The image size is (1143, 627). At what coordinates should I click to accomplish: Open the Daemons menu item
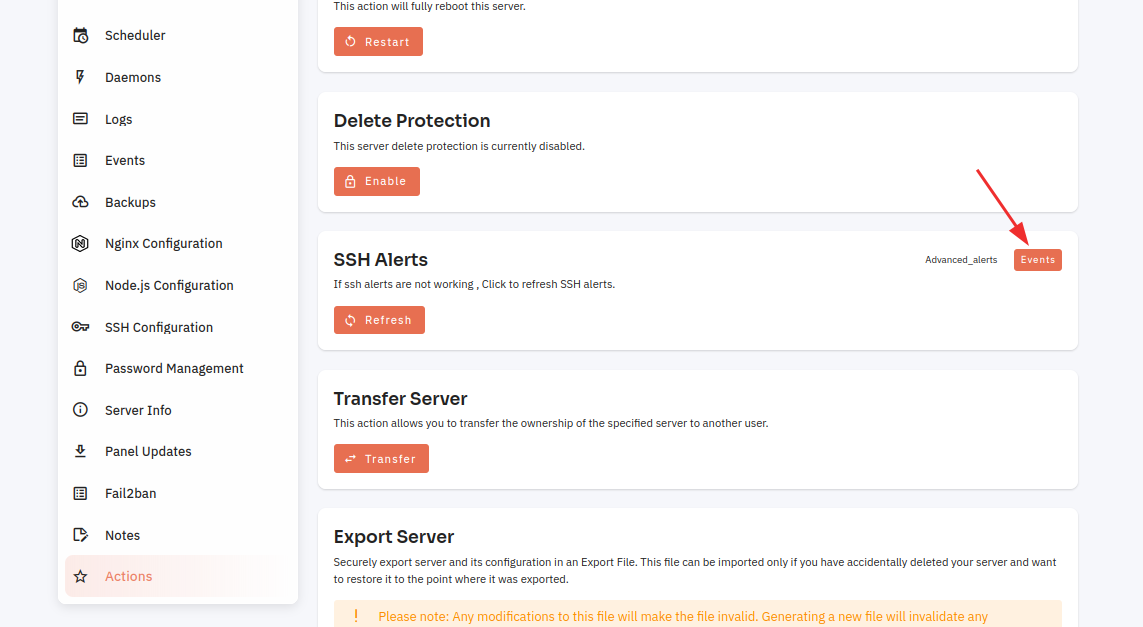(178, 77)
